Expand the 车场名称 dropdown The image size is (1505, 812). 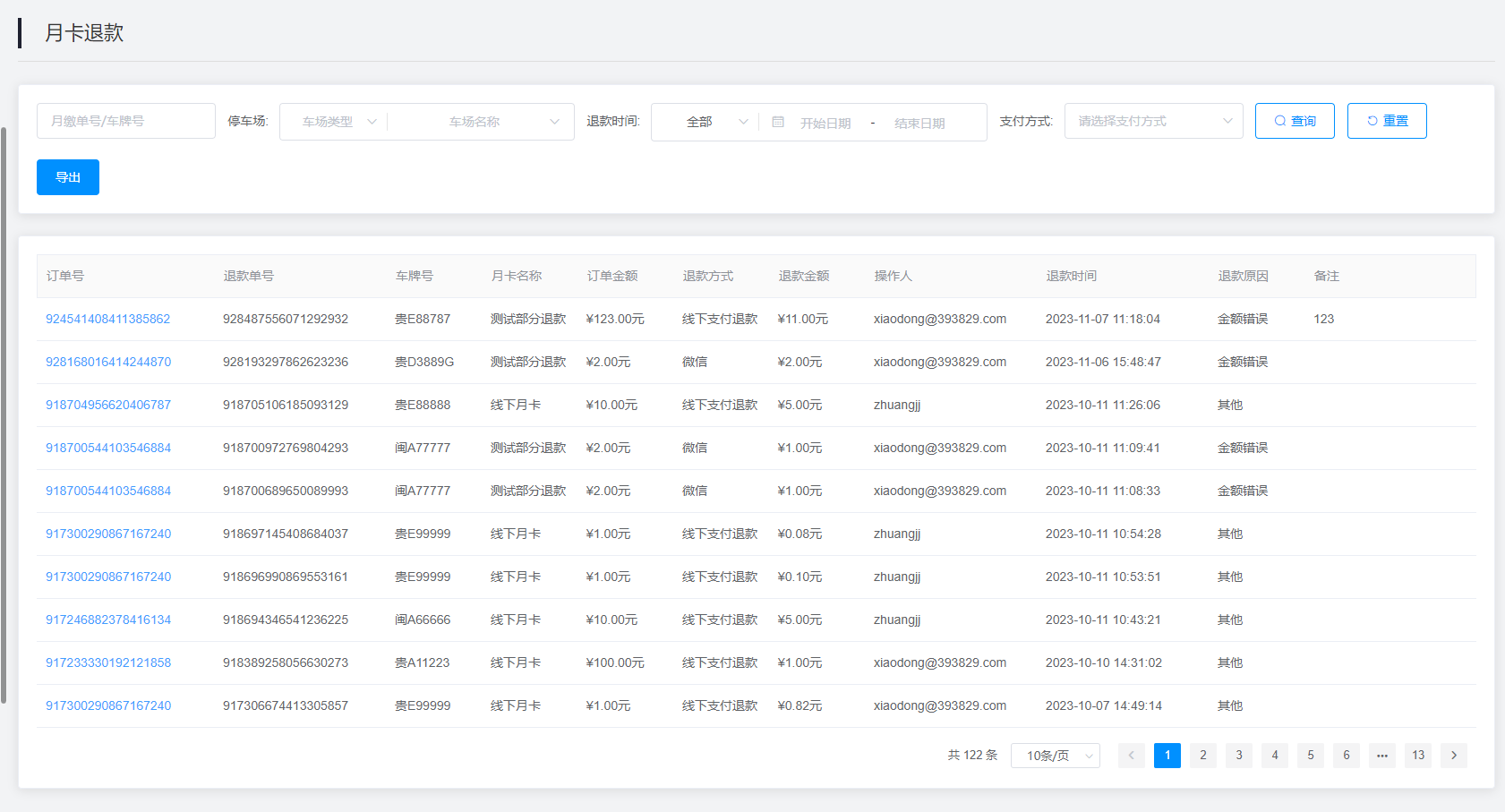[480, 122]
